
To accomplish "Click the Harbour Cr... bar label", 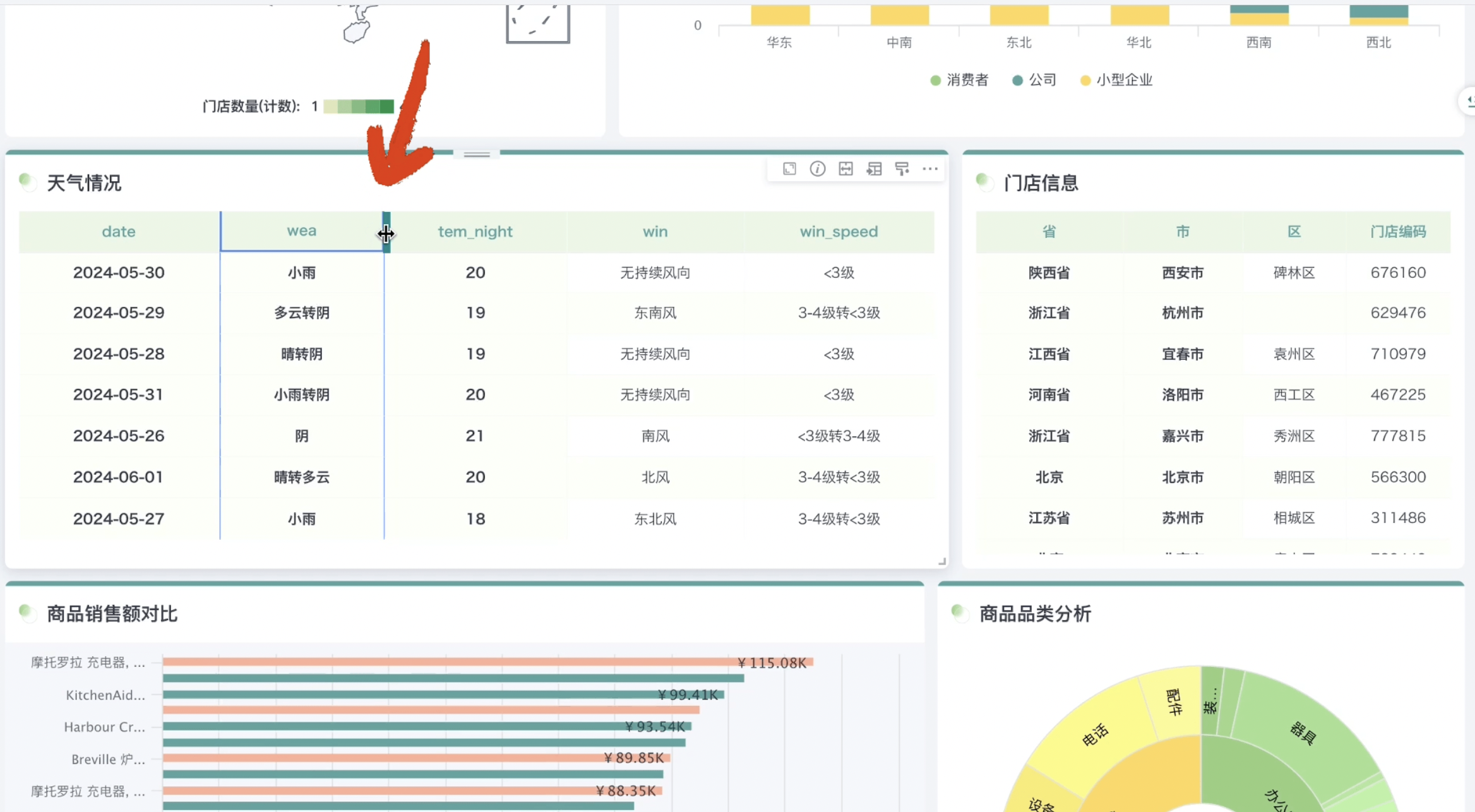I will (104, 727).
